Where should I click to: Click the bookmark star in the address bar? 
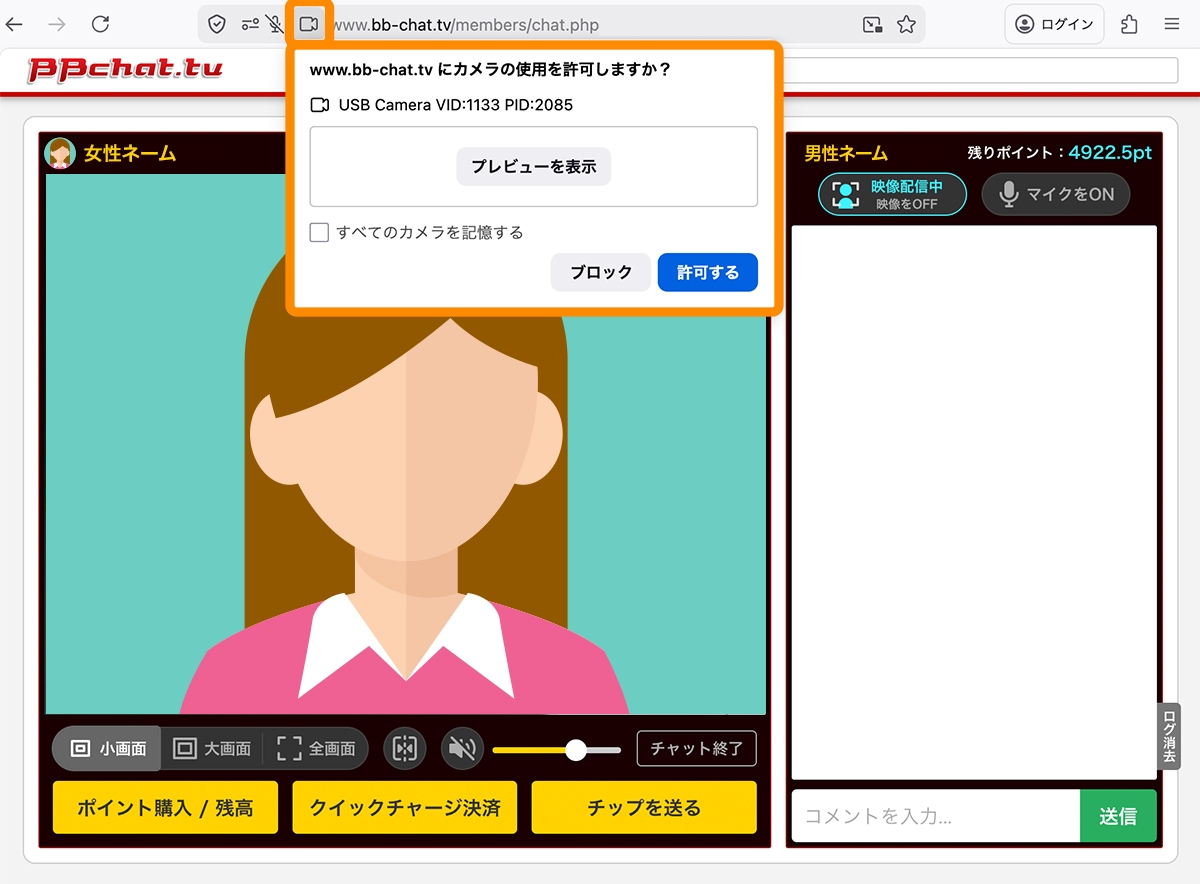(907, 23)
